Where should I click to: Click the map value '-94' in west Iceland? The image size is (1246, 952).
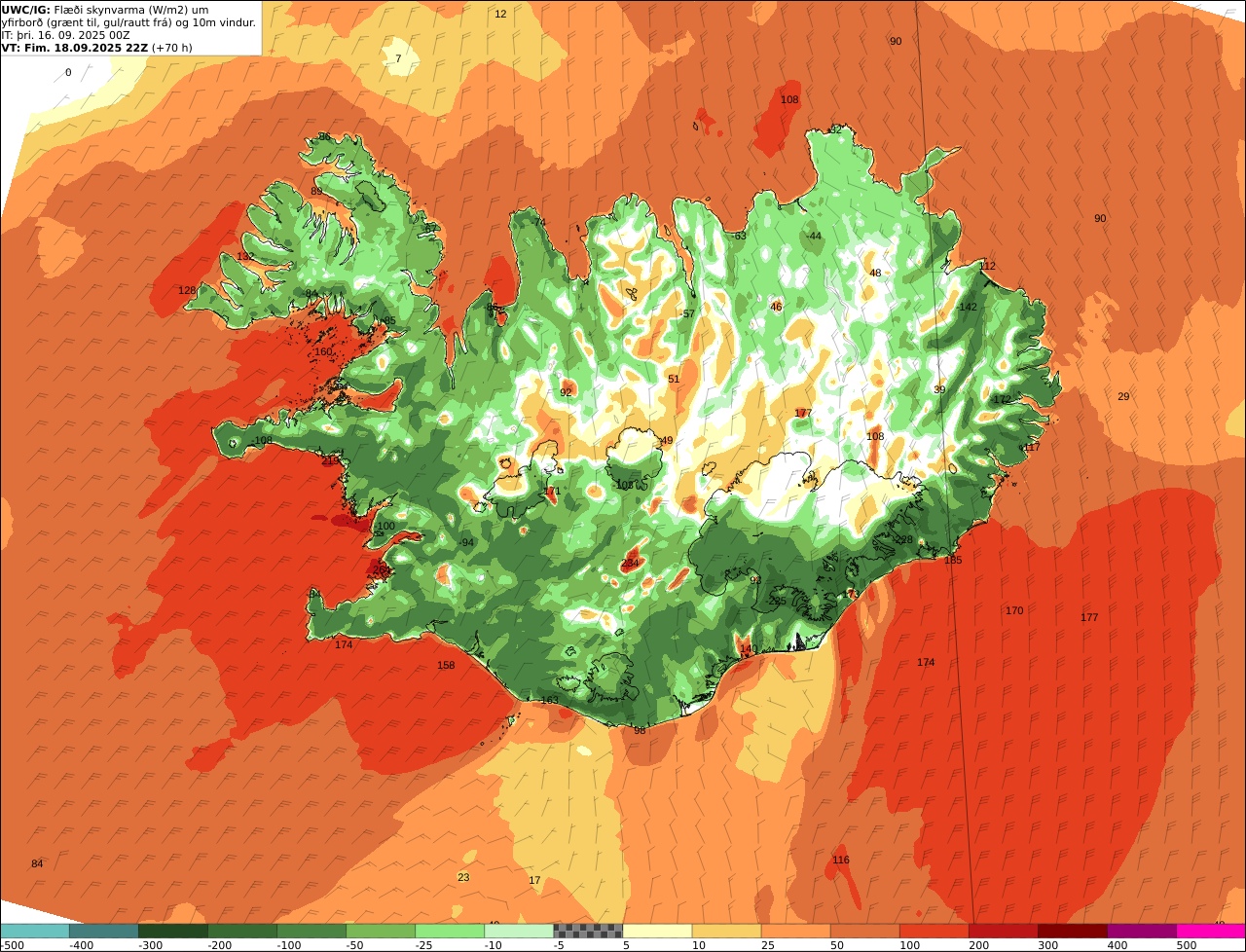coord(466,543)
